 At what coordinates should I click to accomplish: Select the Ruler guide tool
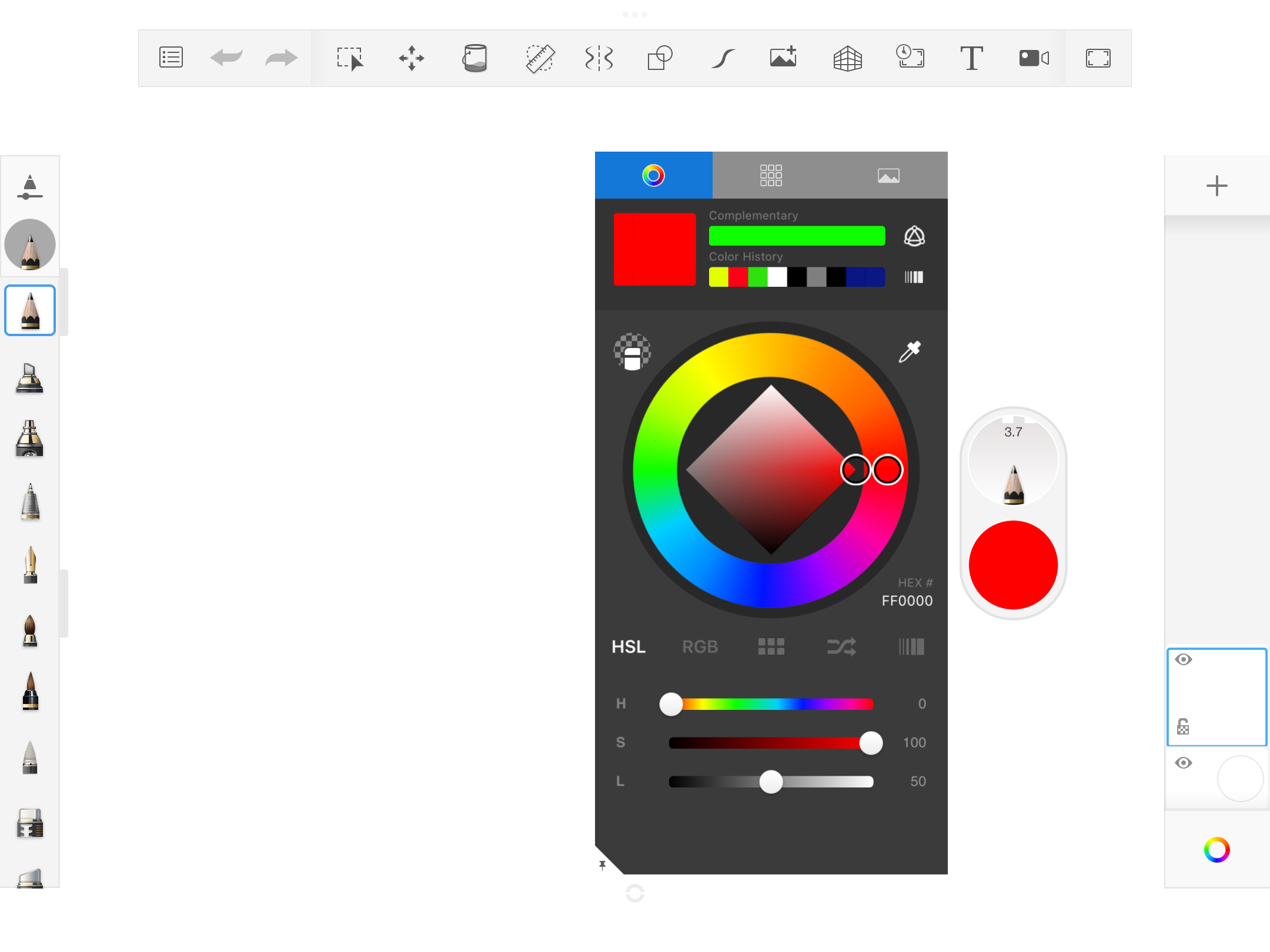click(x=540, y=58)
